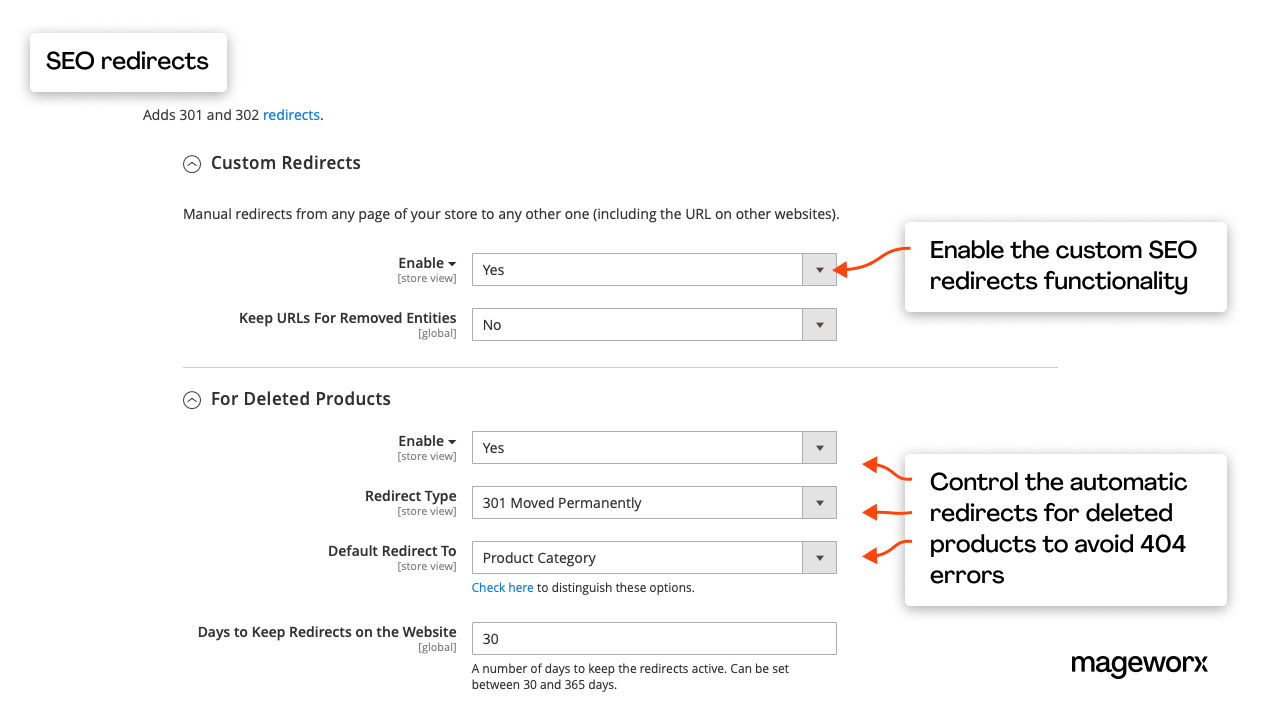Click the Redirect Type dropdown arrow
Screen dimensions: 1288x728
[x=819, y=503]
